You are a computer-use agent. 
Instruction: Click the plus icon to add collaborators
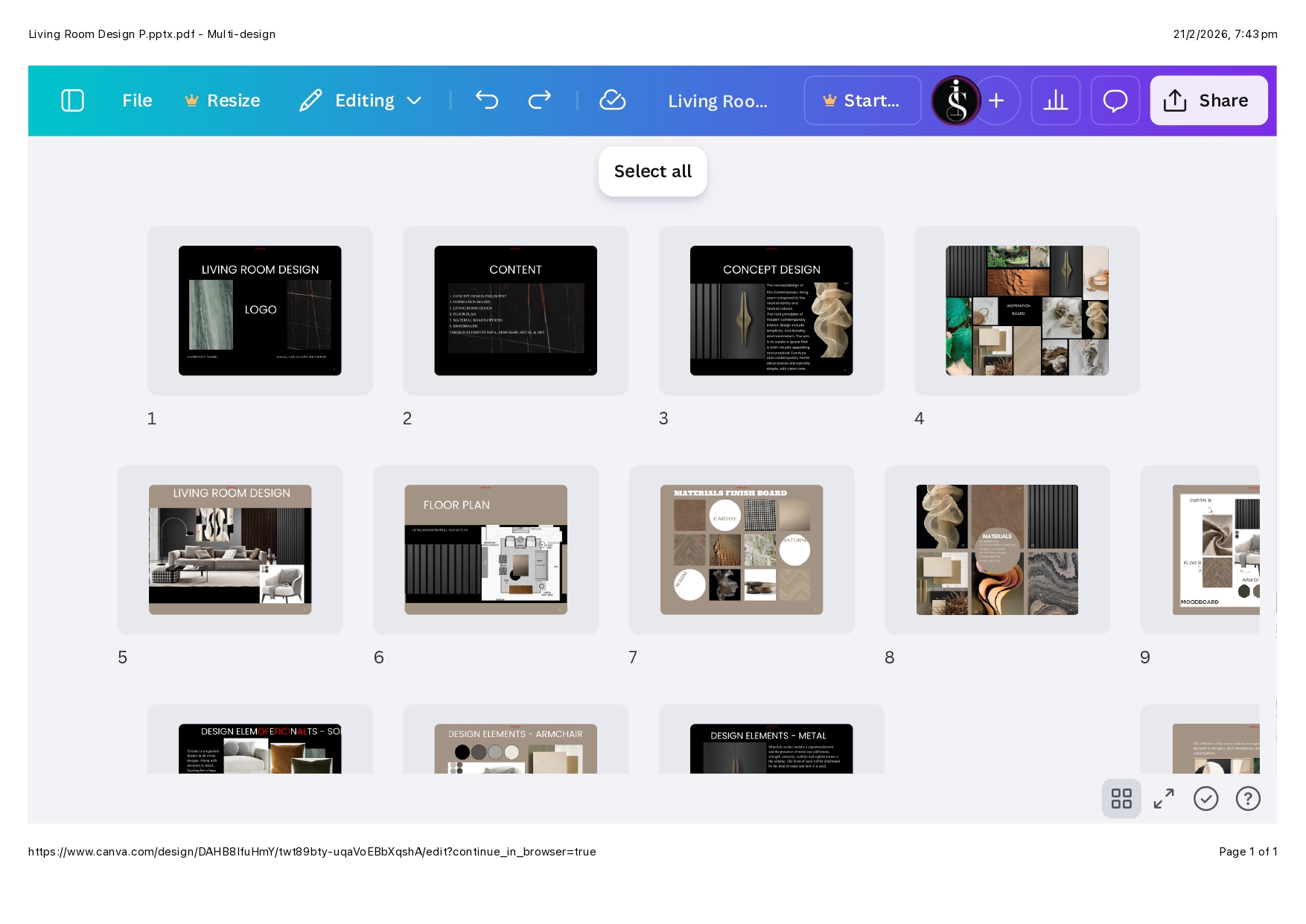[997, 101]
